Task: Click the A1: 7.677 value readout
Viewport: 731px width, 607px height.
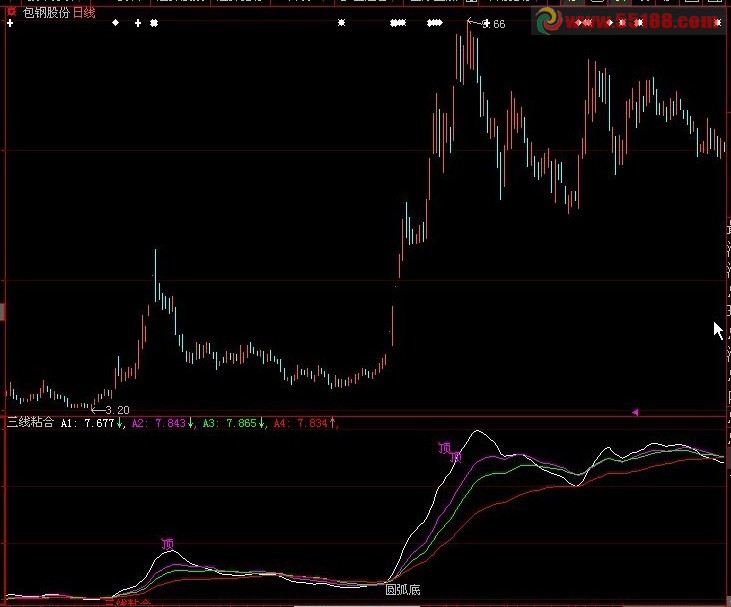Action: pos(88,423)
